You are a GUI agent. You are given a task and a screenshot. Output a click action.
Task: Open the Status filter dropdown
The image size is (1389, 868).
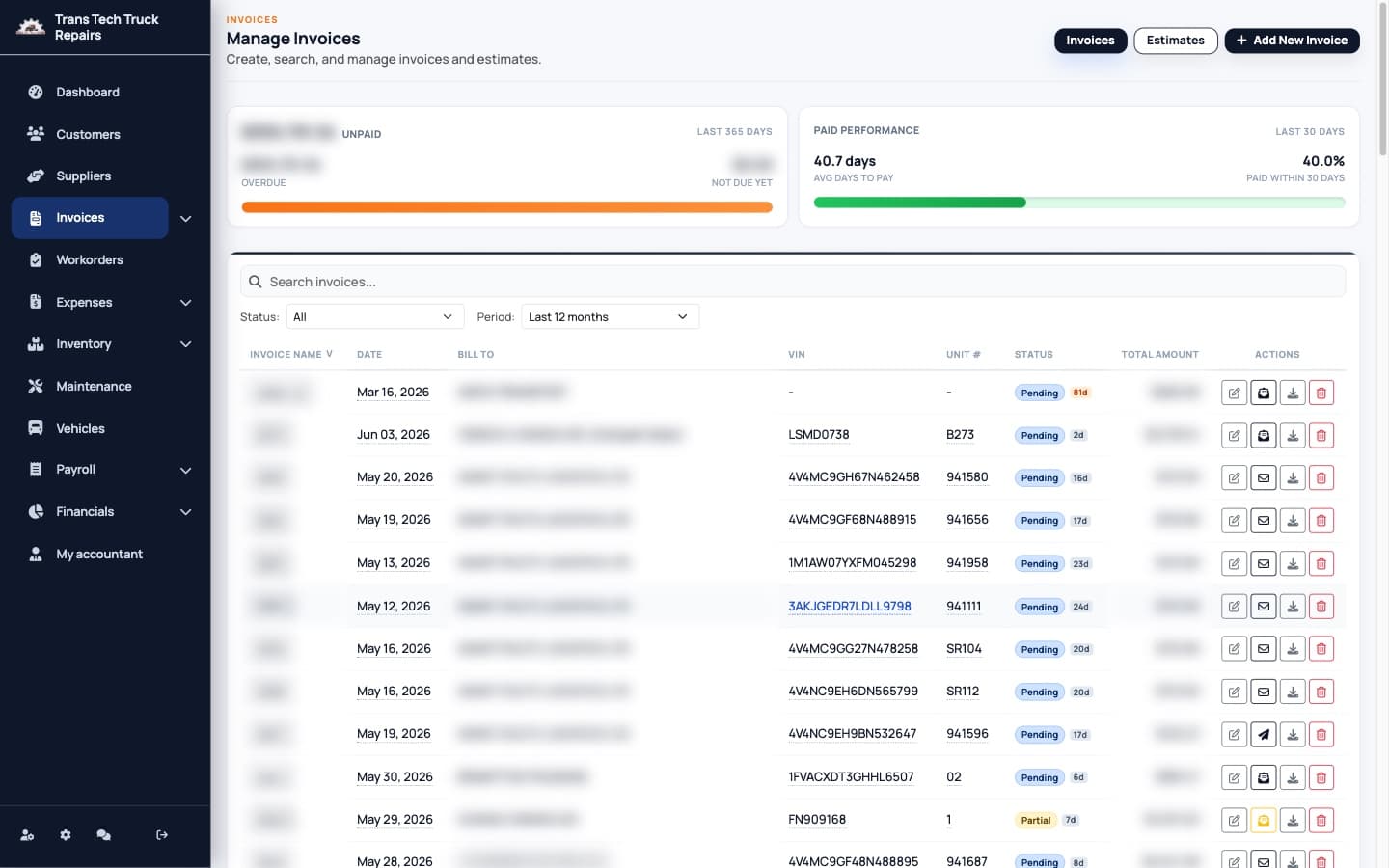pos(374,316)
